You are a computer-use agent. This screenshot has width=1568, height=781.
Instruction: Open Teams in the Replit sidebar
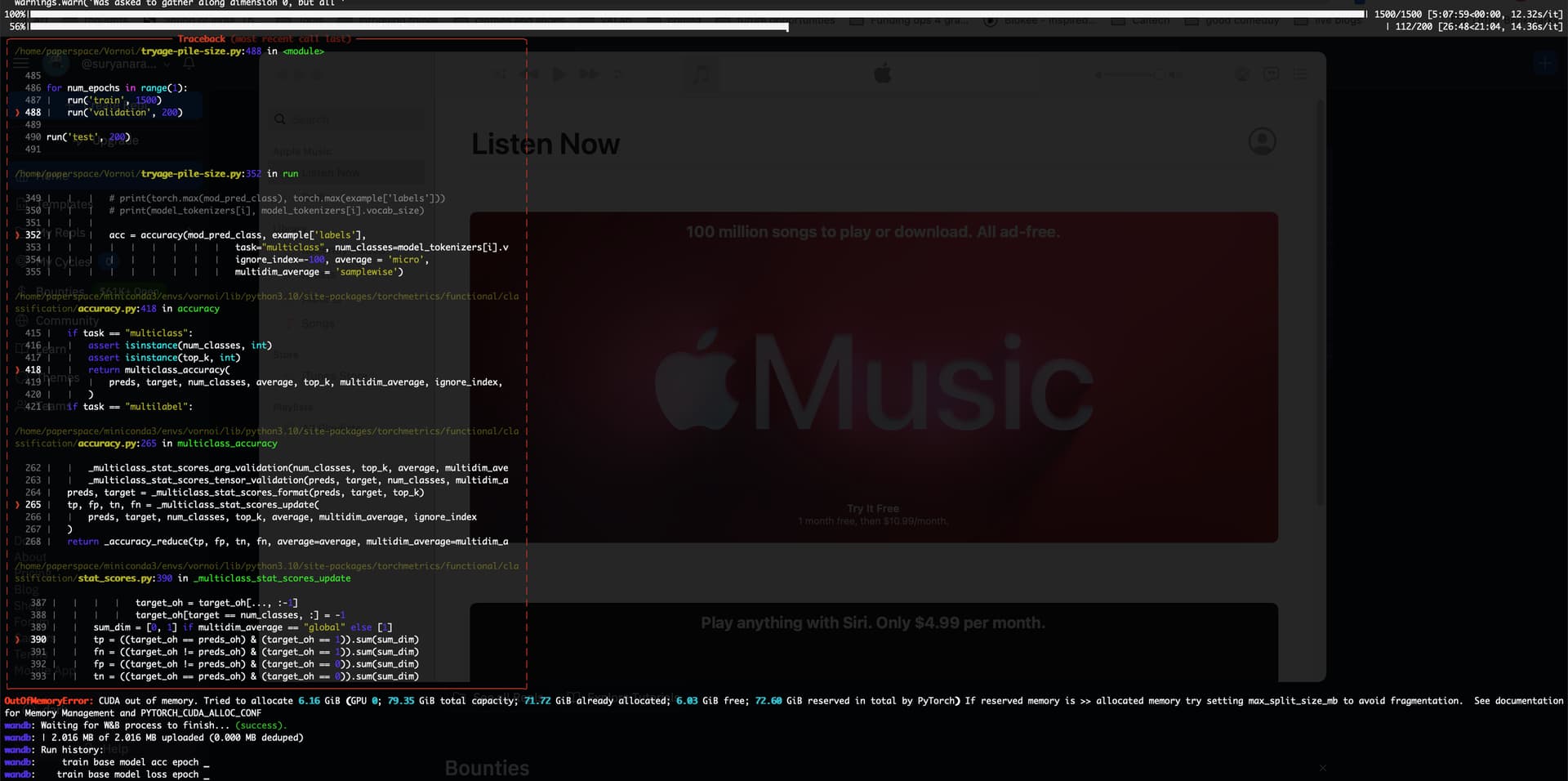point(42,406)
